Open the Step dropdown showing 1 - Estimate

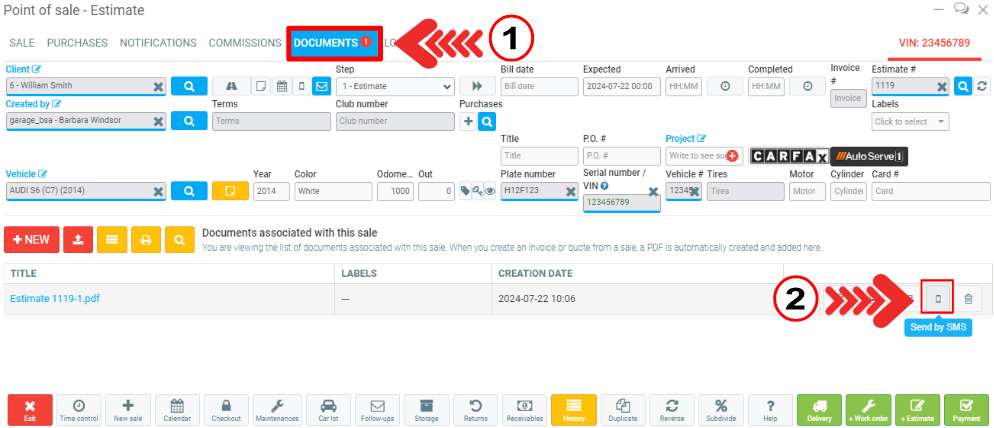click(x=394, y=87)
